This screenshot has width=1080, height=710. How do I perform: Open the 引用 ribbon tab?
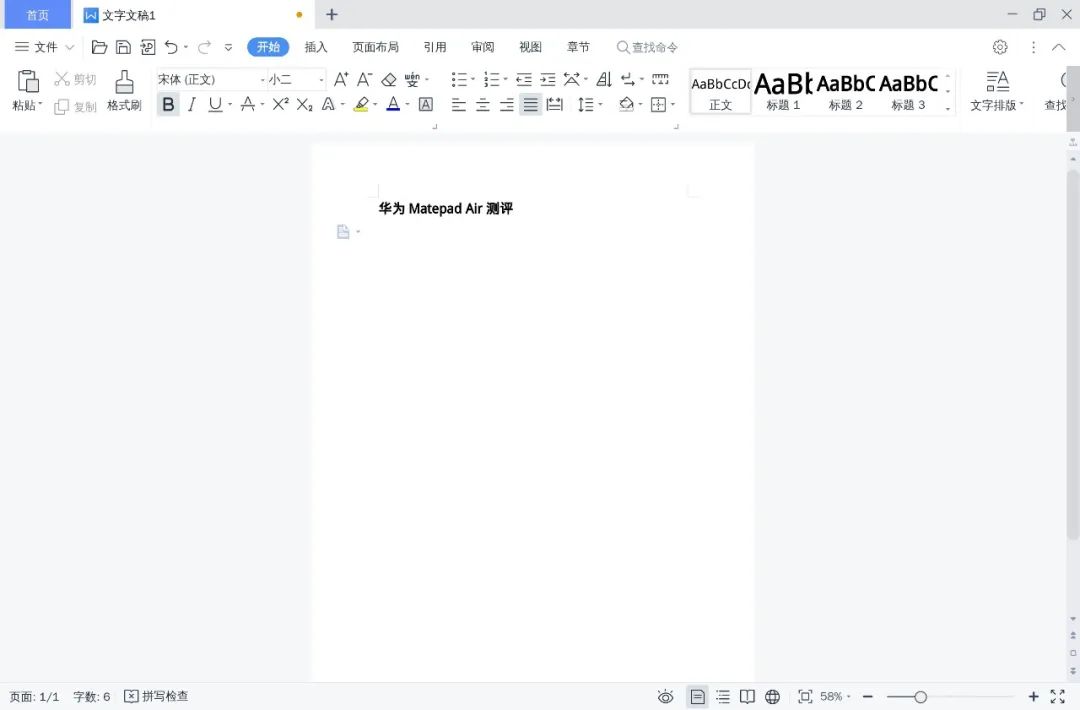[435, 47]
